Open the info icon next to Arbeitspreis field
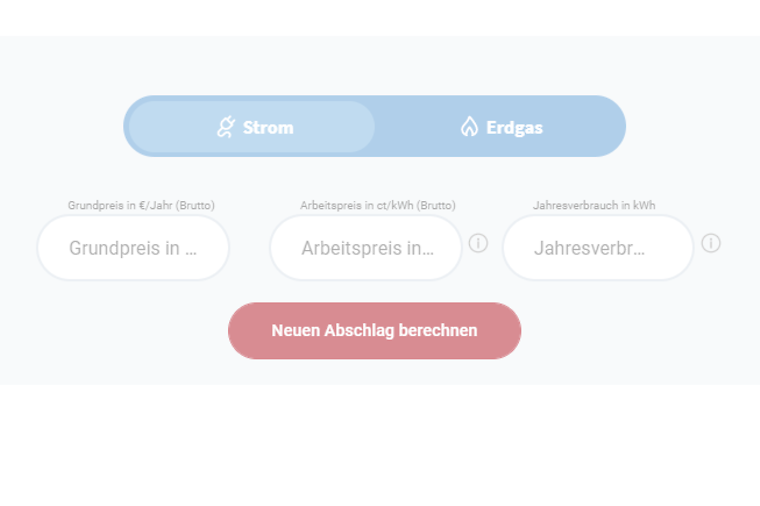 [478, 243]
